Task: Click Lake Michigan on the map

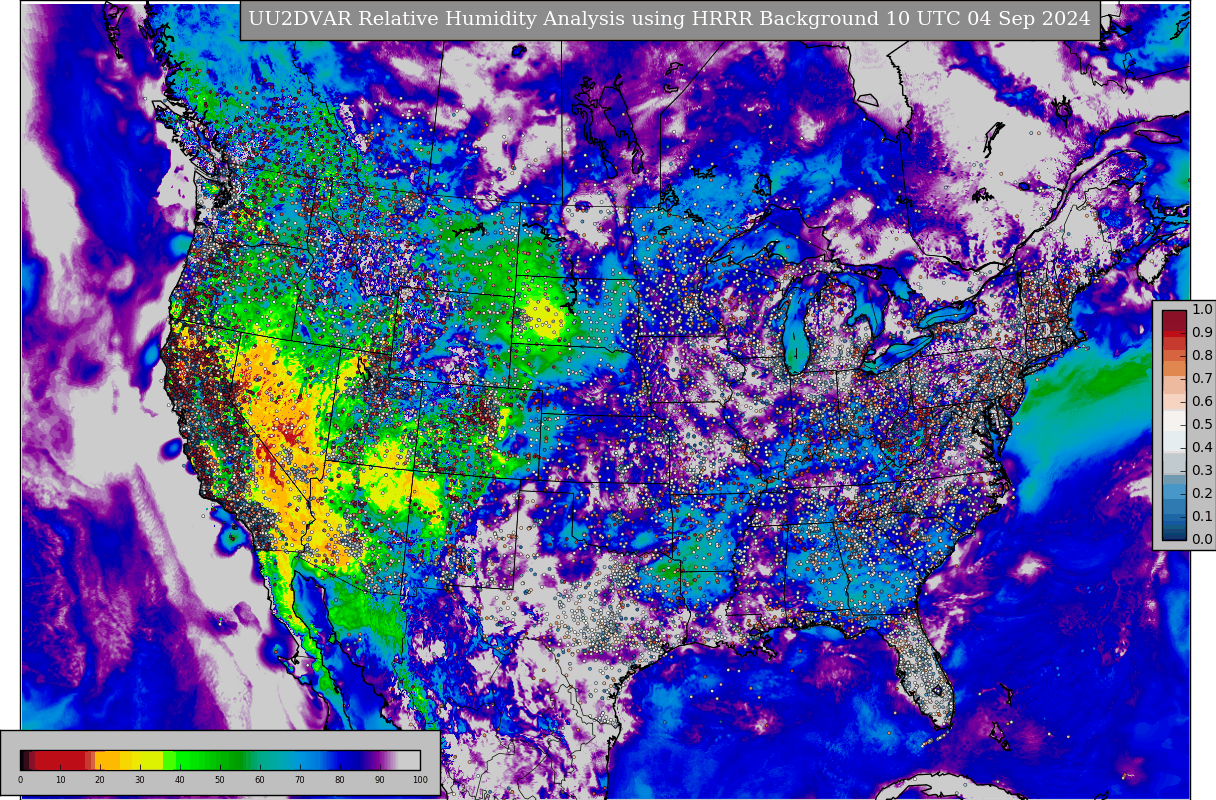Action: pyautogui.click(x=797, y=325)
